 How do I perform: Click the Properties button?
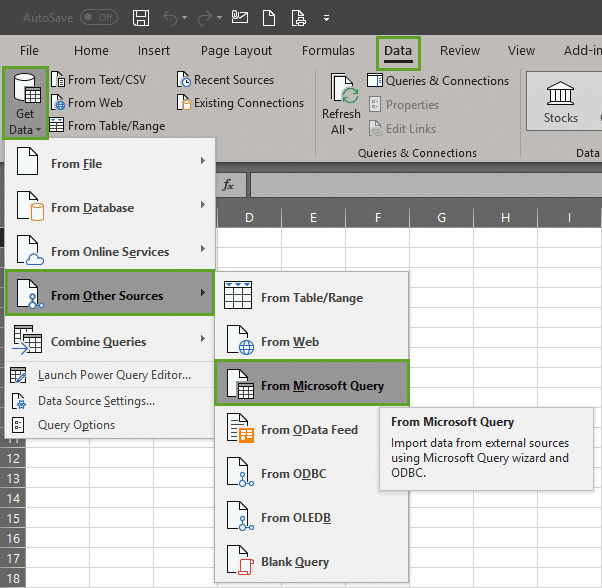click(404, 105)
